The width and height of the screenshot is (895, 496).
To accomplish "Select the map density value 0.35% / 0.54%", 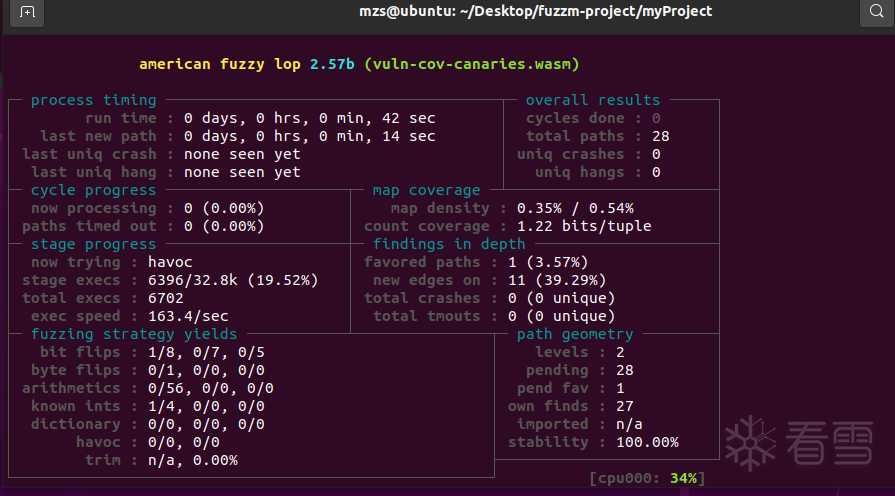I will click(x=575, y=208).
